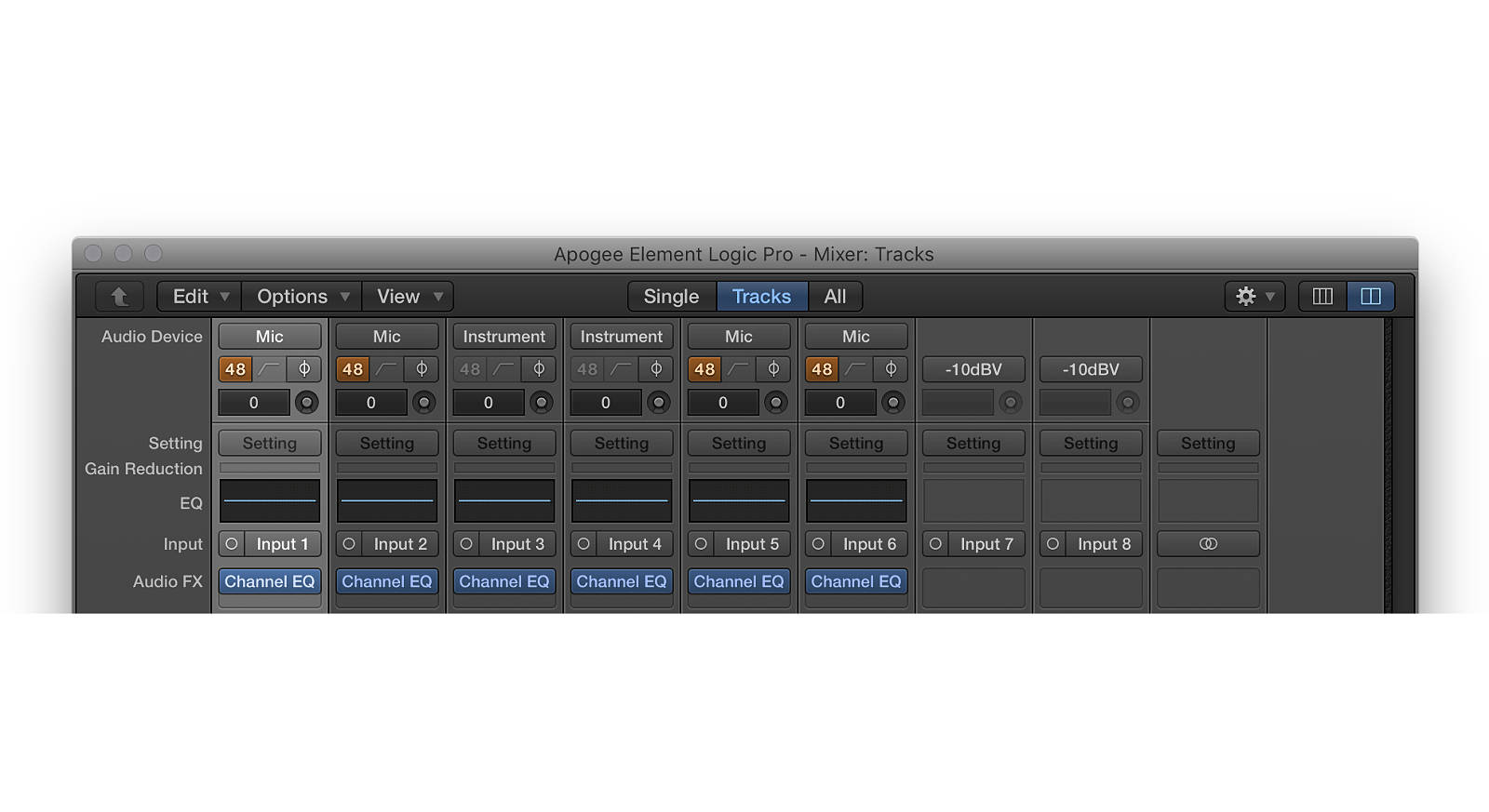Open the -10dBV level dropdown on Input 7
The height and width of the screenshot is (812, 1489).
tap(973, 369)
